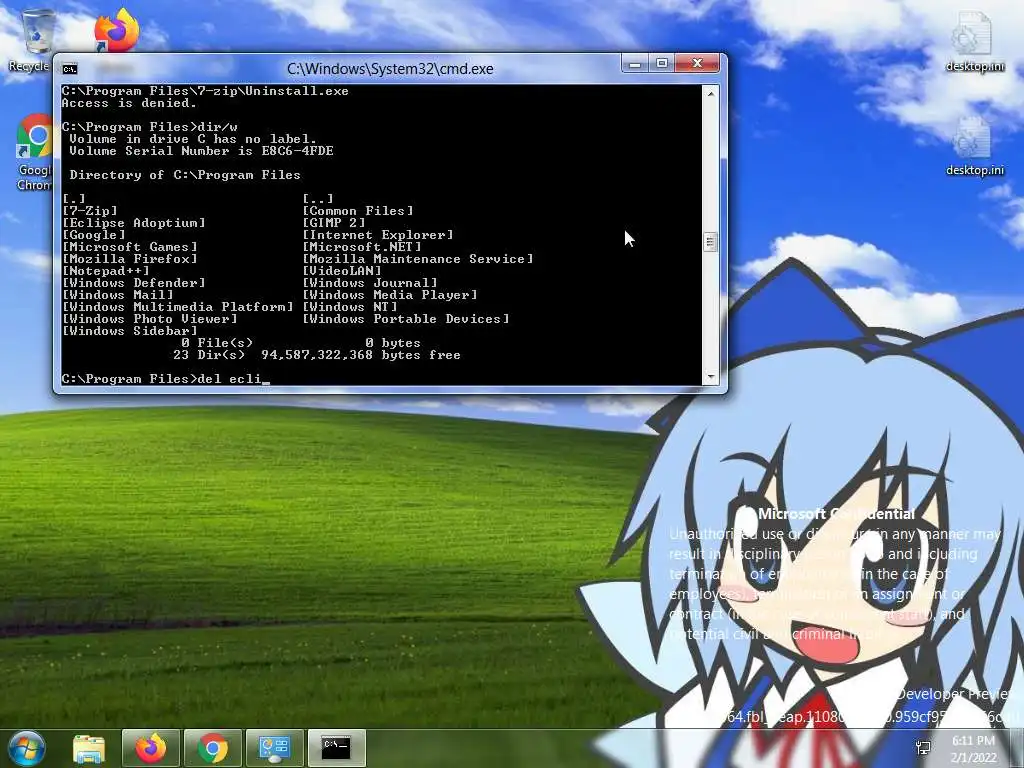The image size is (1024, 768).
Task: Select the lower desktop.ini file icon
Action: (x=974, y=145)
